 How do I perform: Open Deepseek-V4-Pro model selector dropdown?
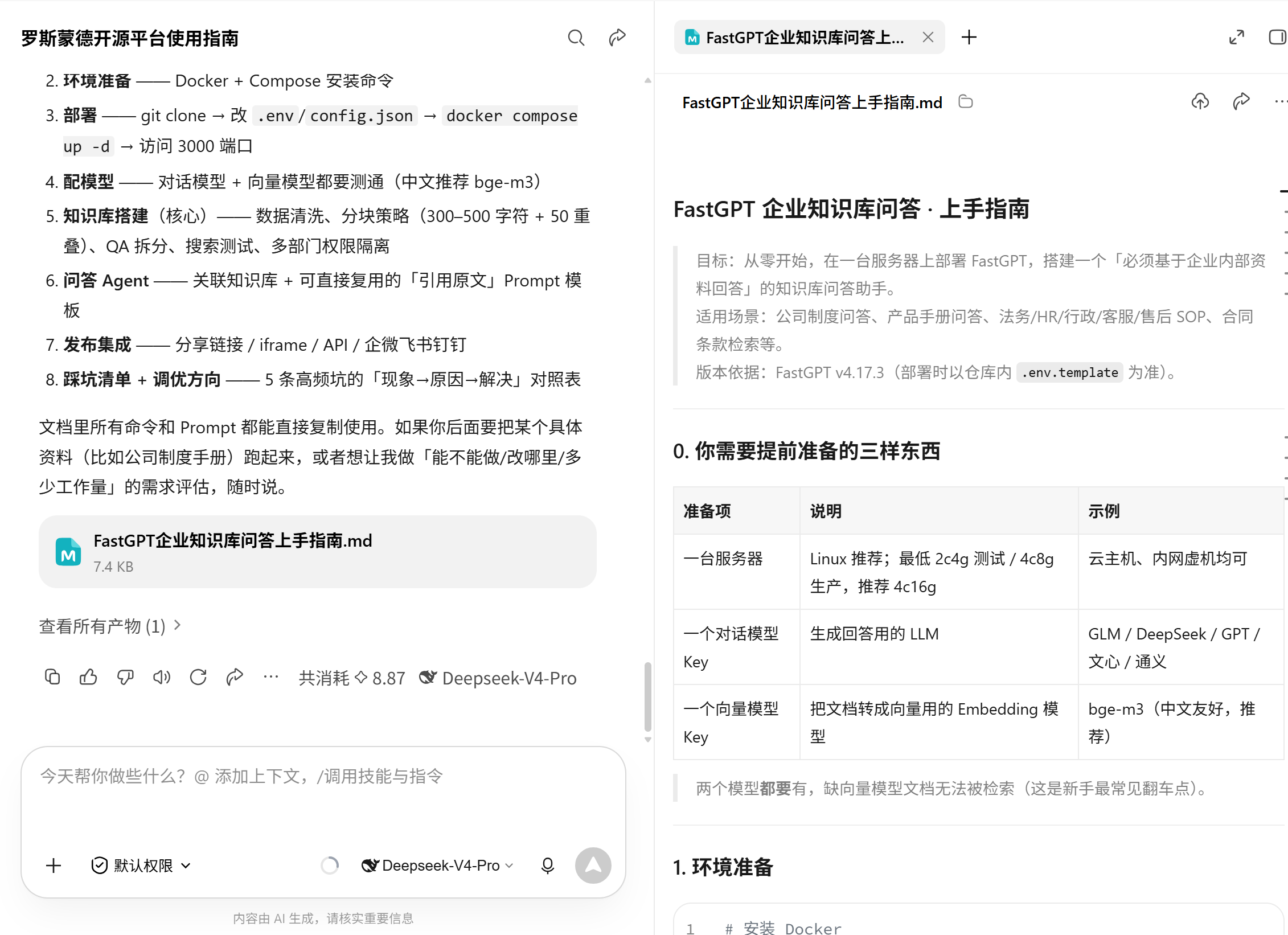click(437, 866)
